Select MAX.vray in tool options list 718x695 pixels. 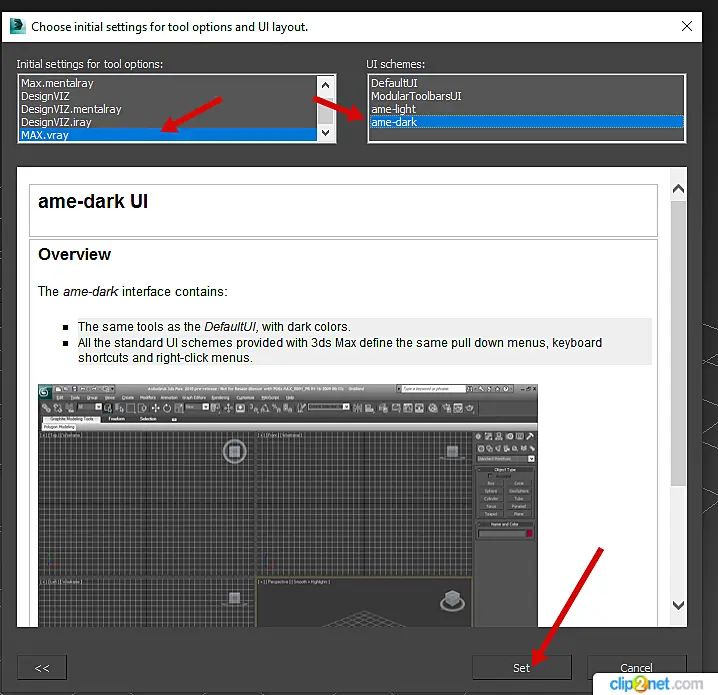tap(168, 135)
